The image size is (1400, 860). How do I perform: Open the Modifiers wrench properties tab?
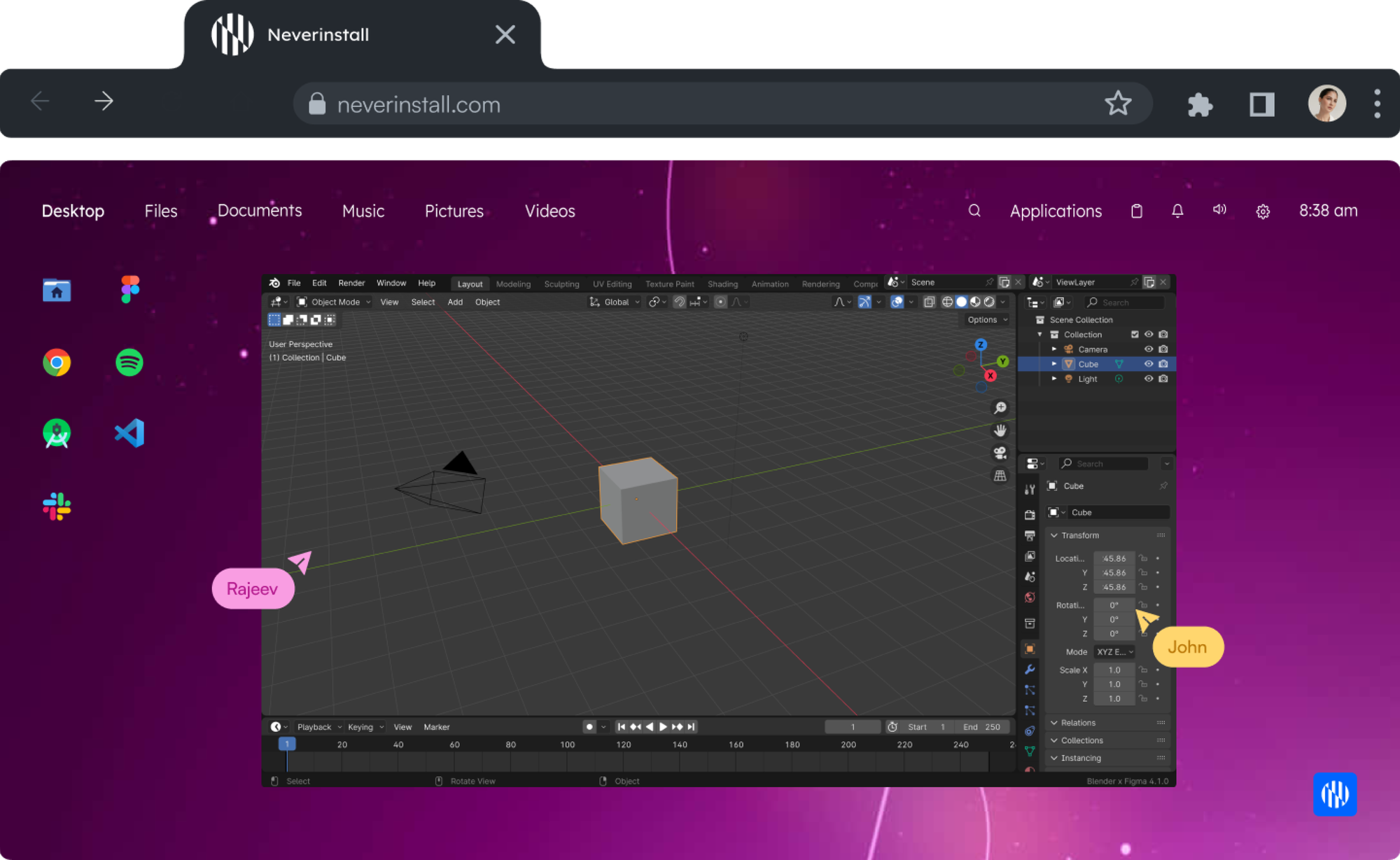click(x=1030, y=670)
